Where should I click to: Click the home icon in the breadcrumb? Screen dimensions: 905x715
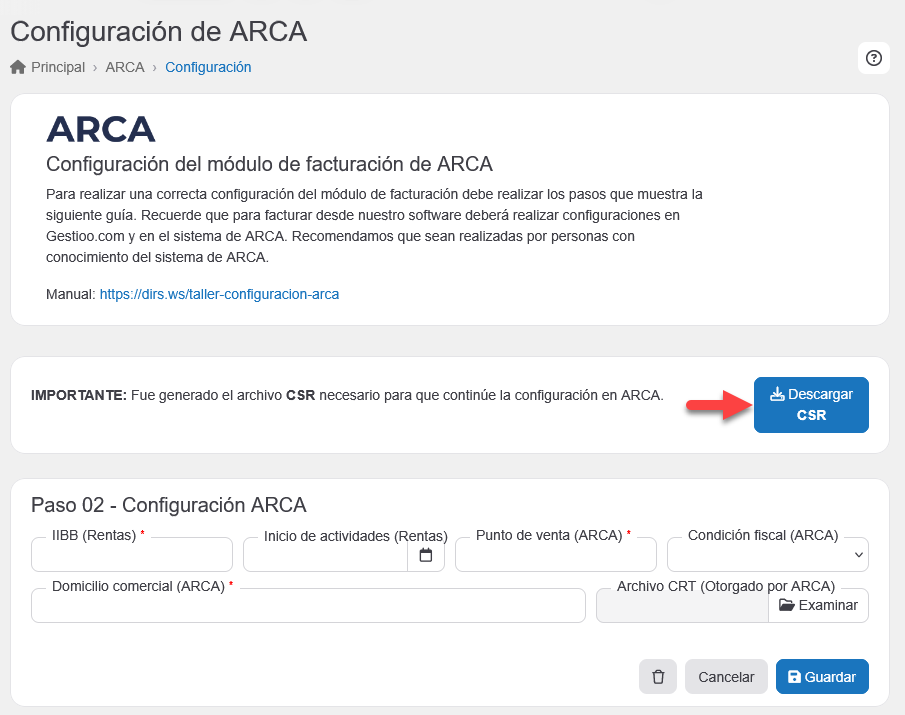[x=18, y=67]
